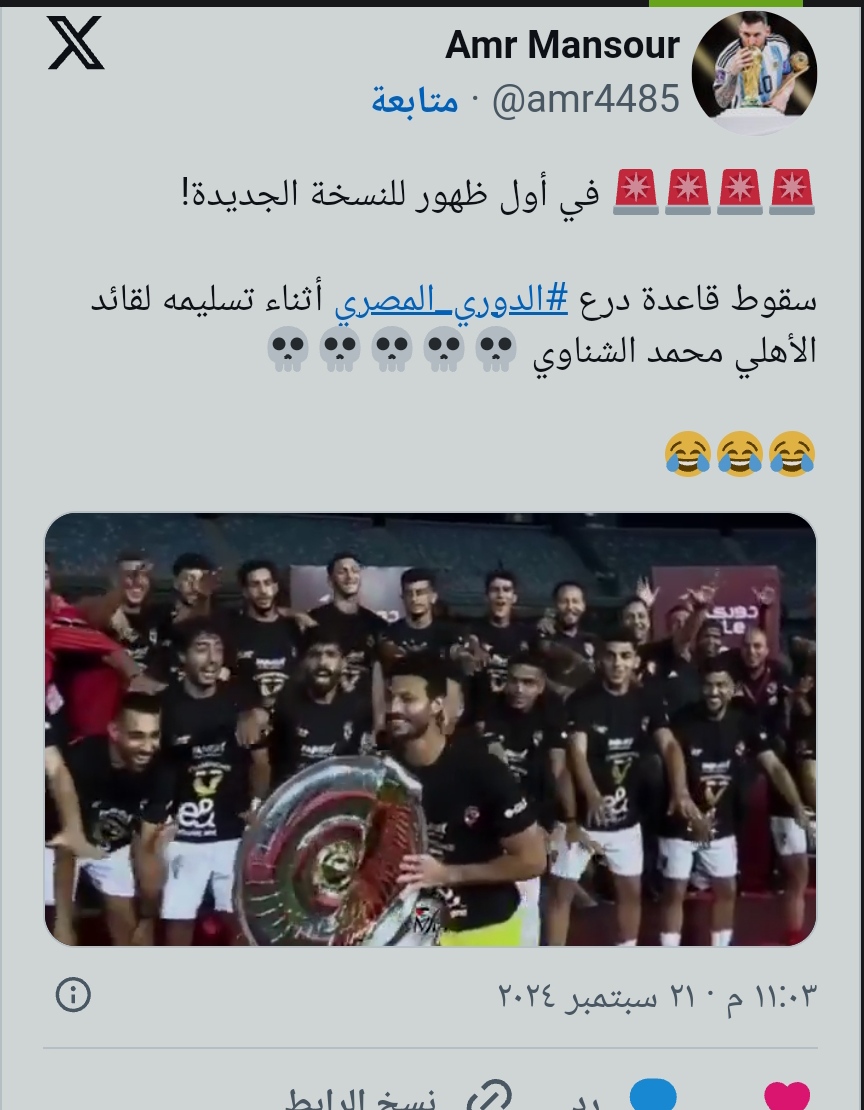Open the @amr4485 handle link
This screenshot has height=1110, width=864.
[x=586, y=98]
